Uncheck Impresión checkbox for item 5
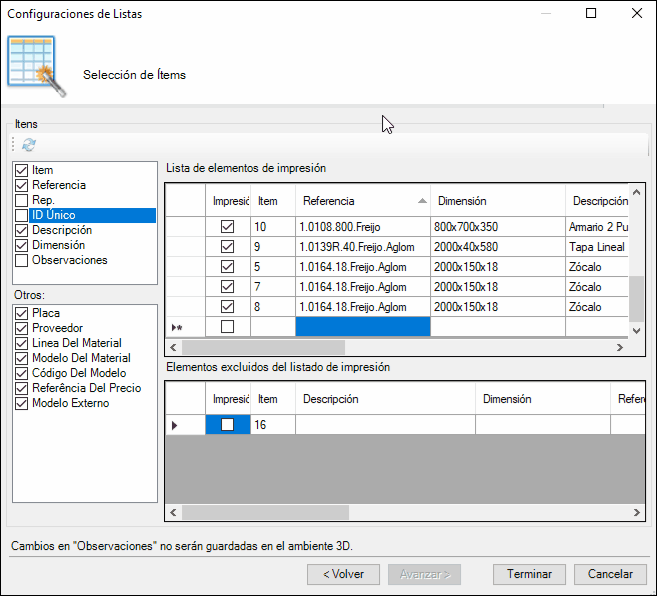 228,267
